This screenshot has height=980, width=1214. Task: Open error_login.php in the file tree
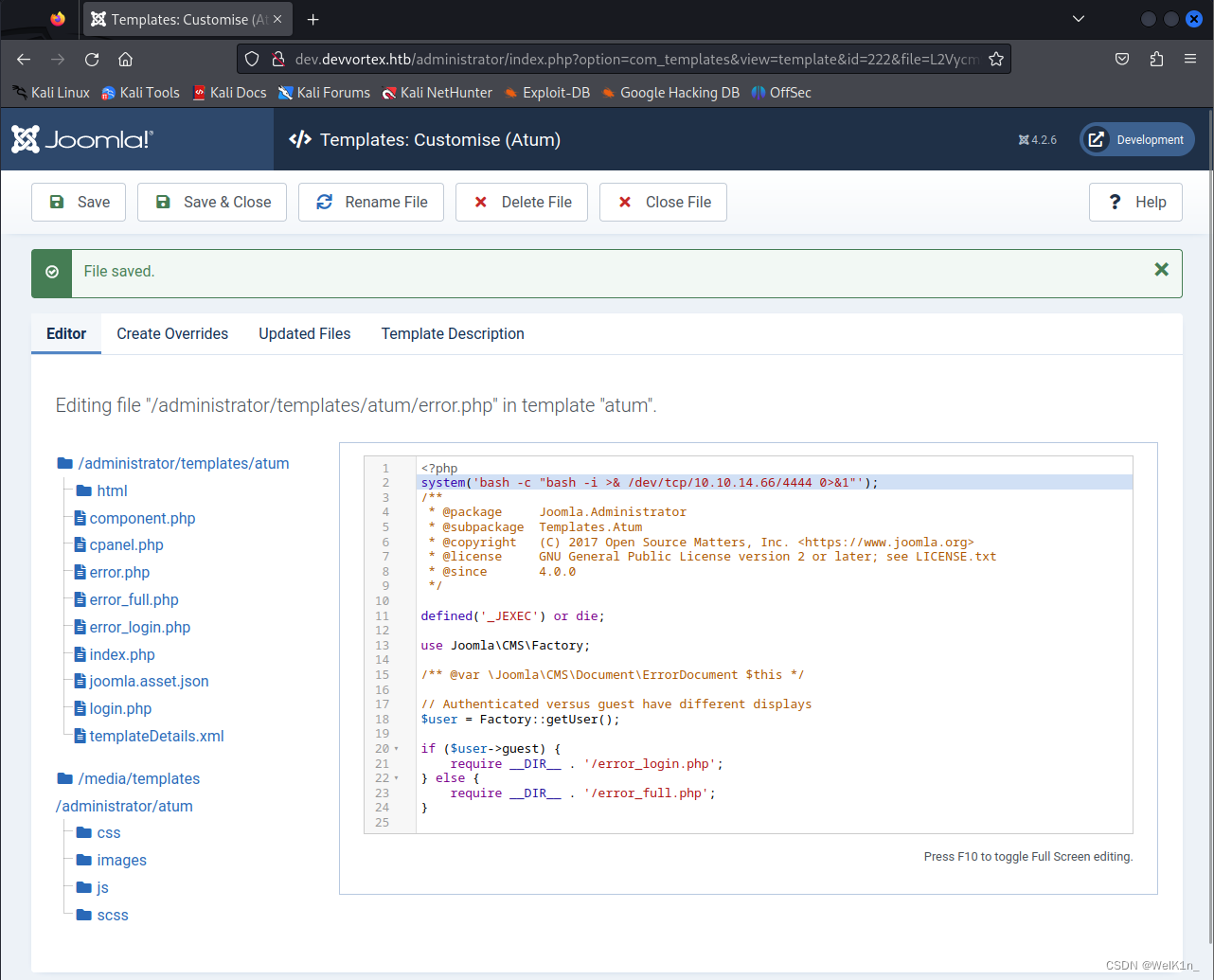pyautogui.click(x=133, y=627)
